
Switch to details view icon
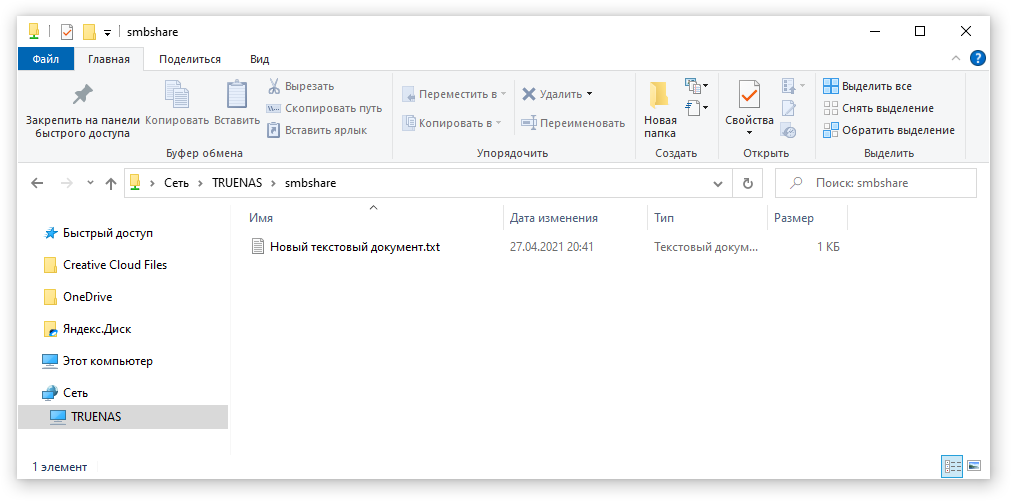point(952,466)
